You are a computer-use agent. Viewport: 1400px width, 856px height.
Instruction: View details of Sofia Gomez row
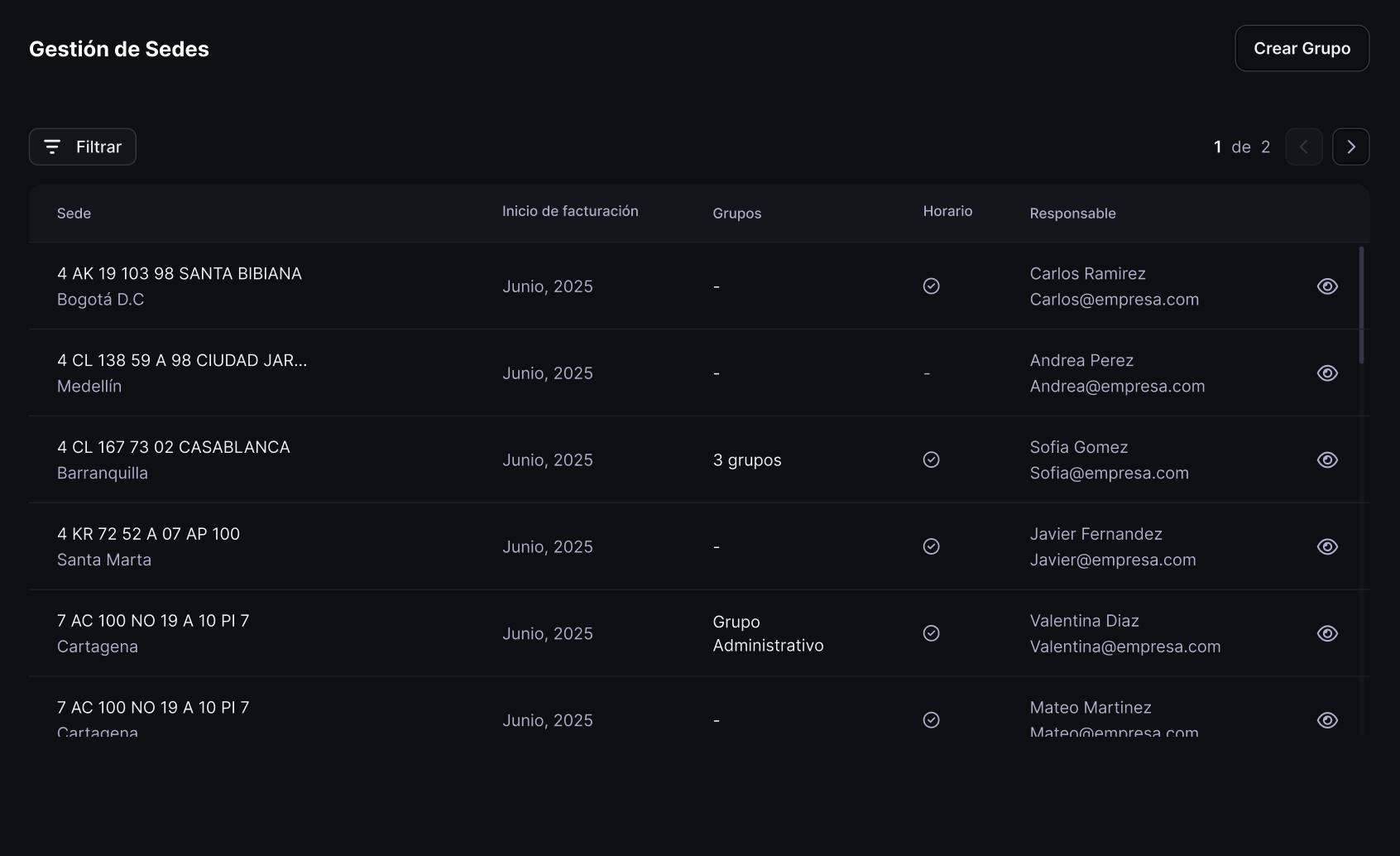click(1327, 459)
